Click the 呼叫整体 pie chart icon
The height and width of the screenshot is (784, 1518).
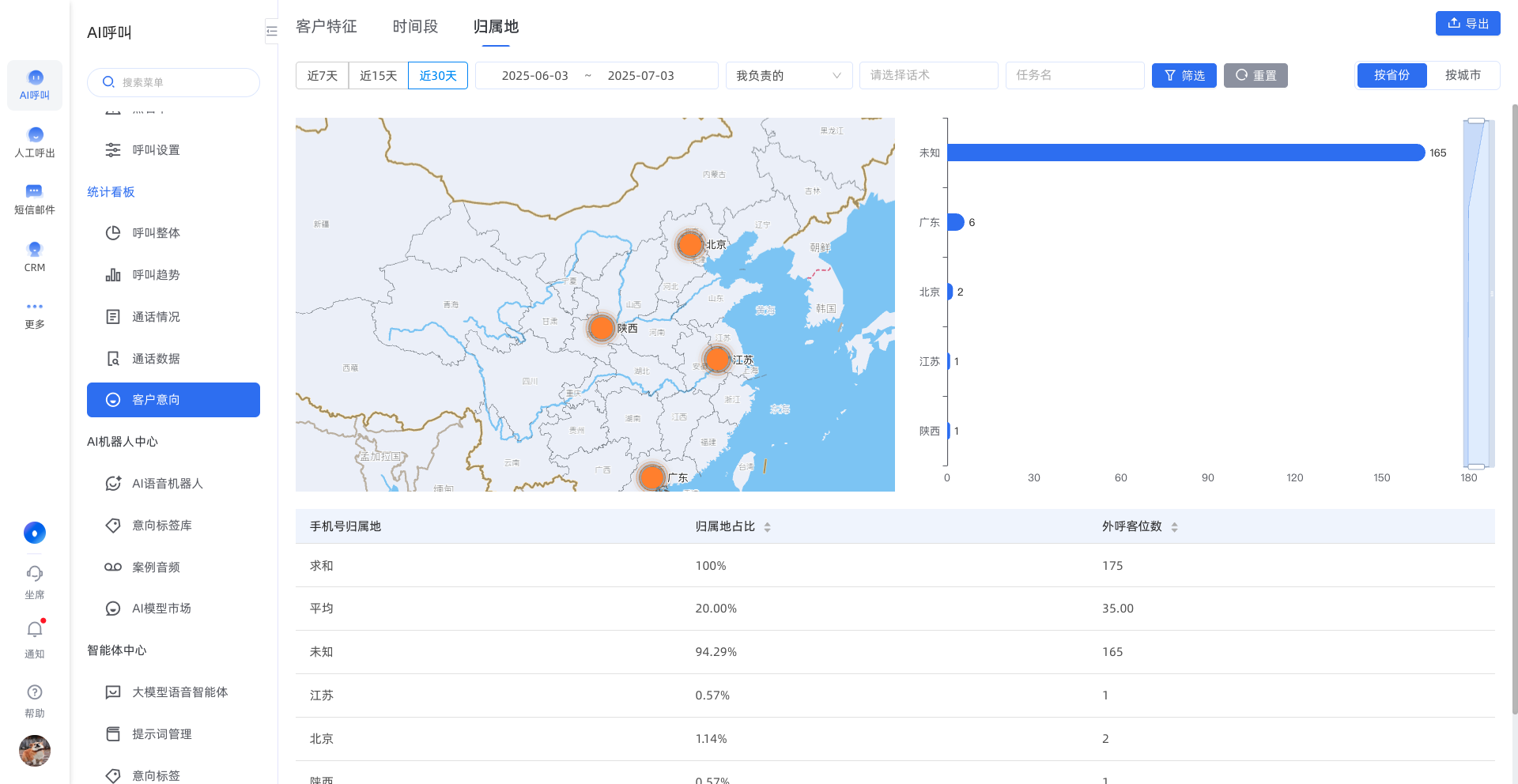(113, 233)
